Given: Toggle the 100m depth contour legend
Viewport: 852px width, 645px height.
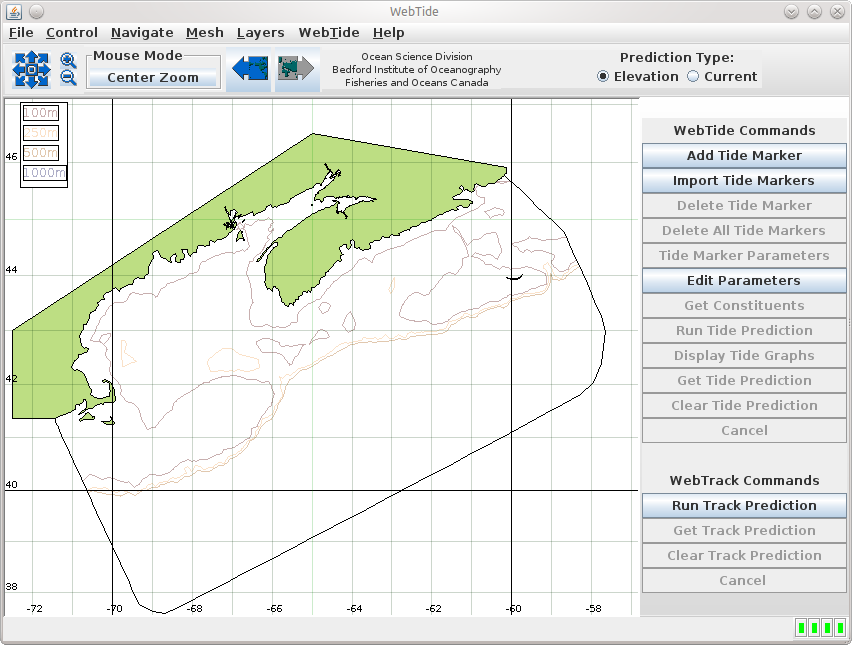Looking at the screenshot, I should (41, 113).
